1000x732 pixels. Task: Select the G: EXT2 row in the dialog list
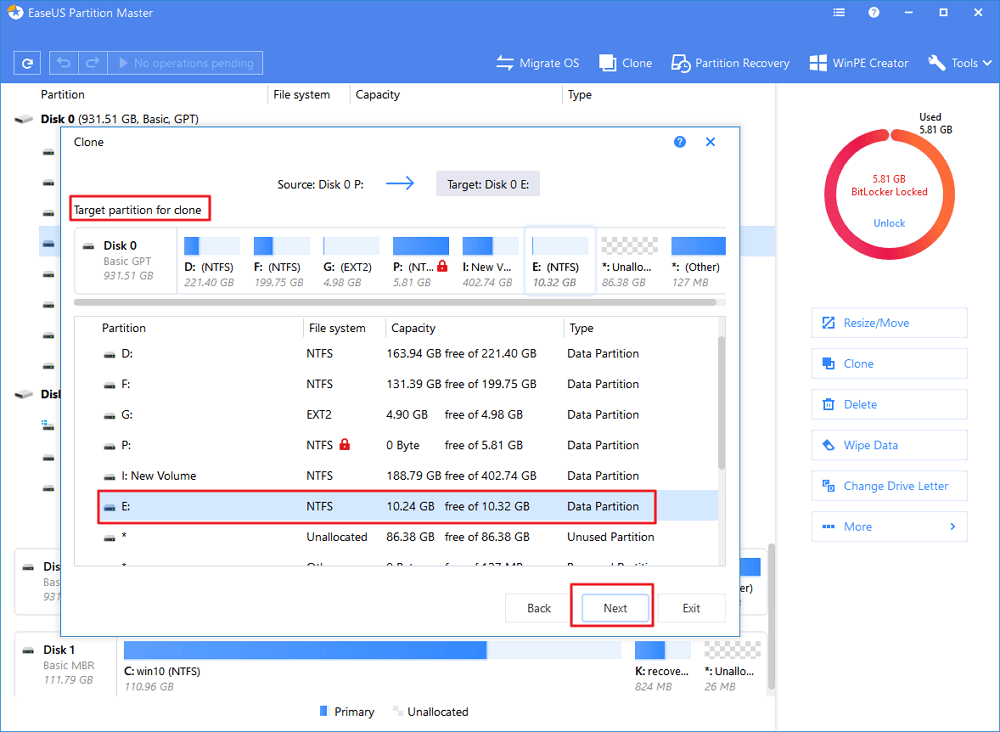396,414
